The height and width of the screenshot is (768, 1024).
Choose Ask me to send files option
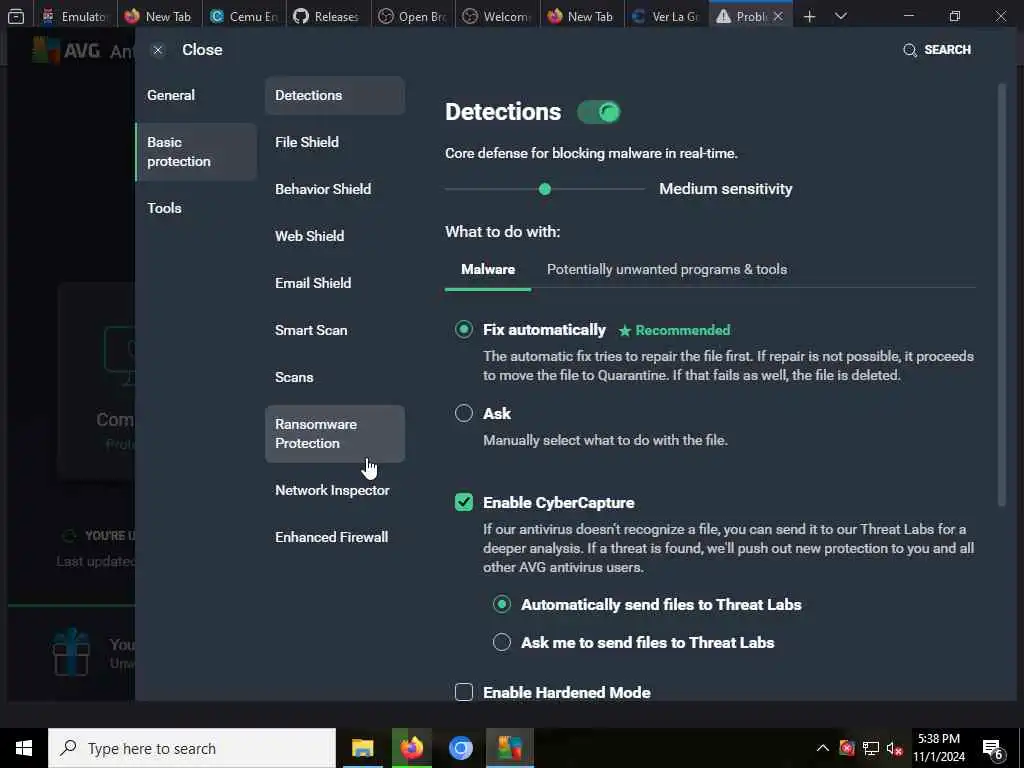point(502,643)
